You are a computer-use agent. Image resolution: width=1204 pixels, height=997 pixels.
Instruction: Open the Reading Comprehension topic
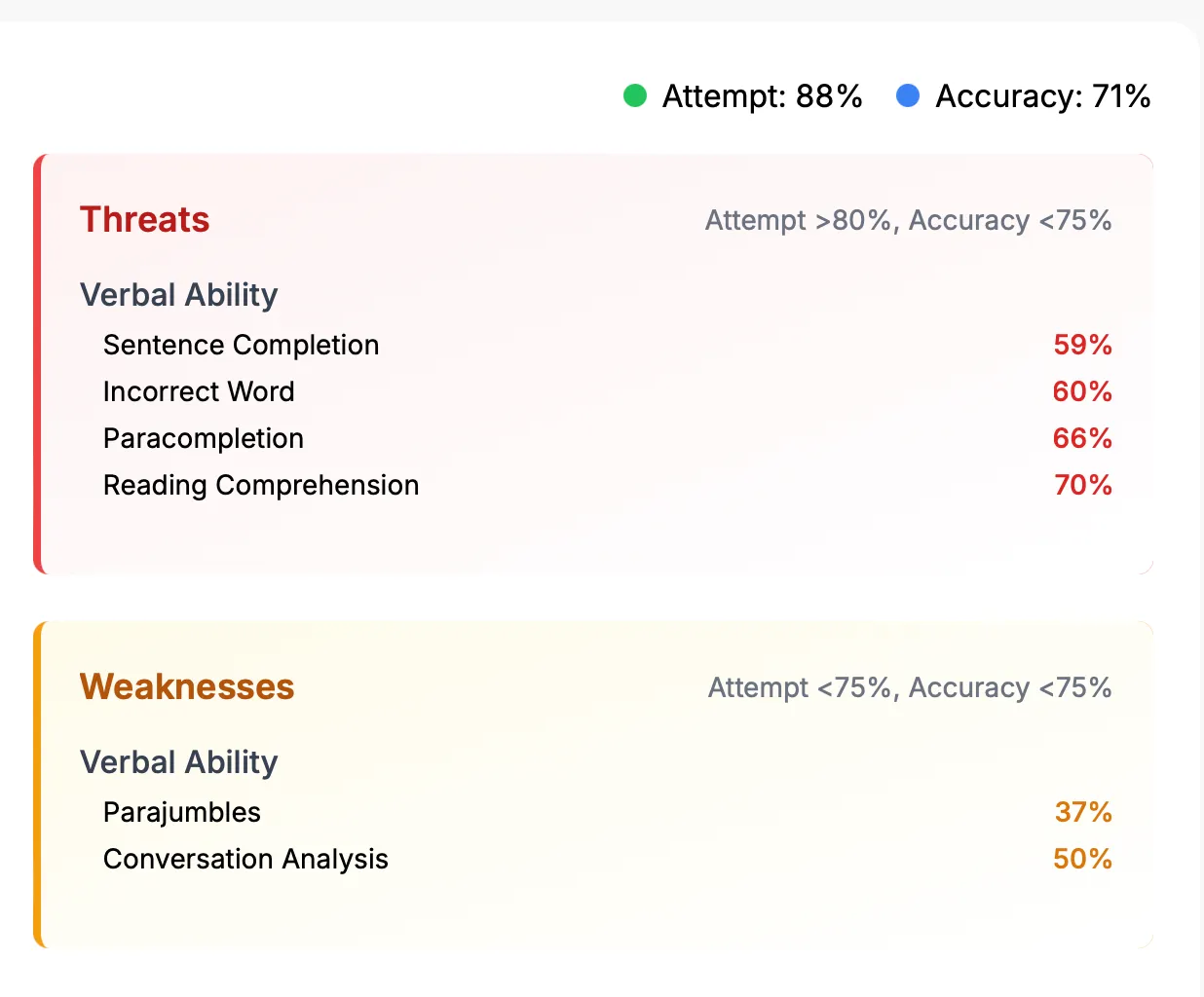pyautogui.click(x=261, y=485)
